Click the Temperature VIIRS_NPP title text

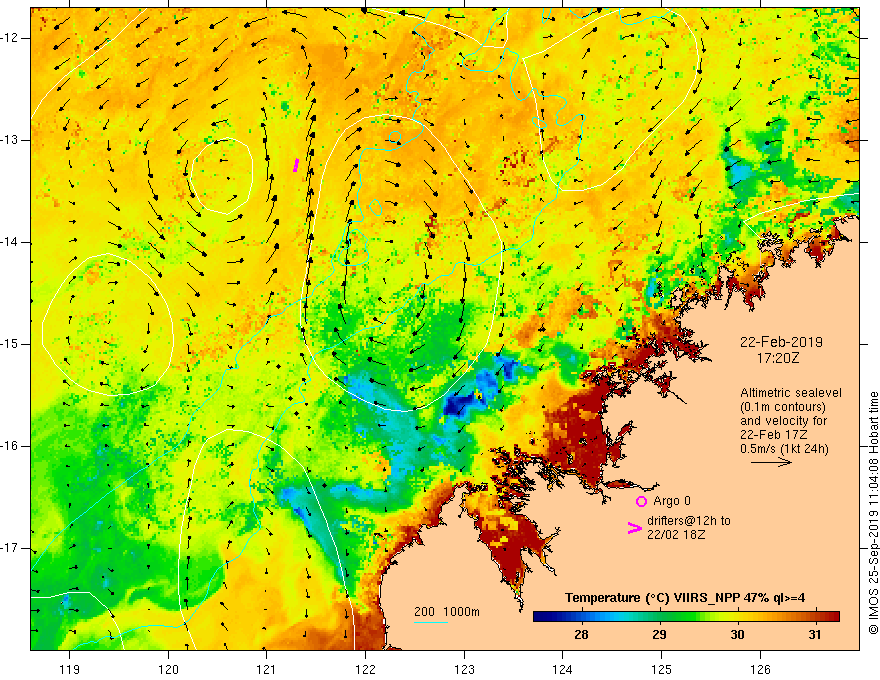pos(685,598)
